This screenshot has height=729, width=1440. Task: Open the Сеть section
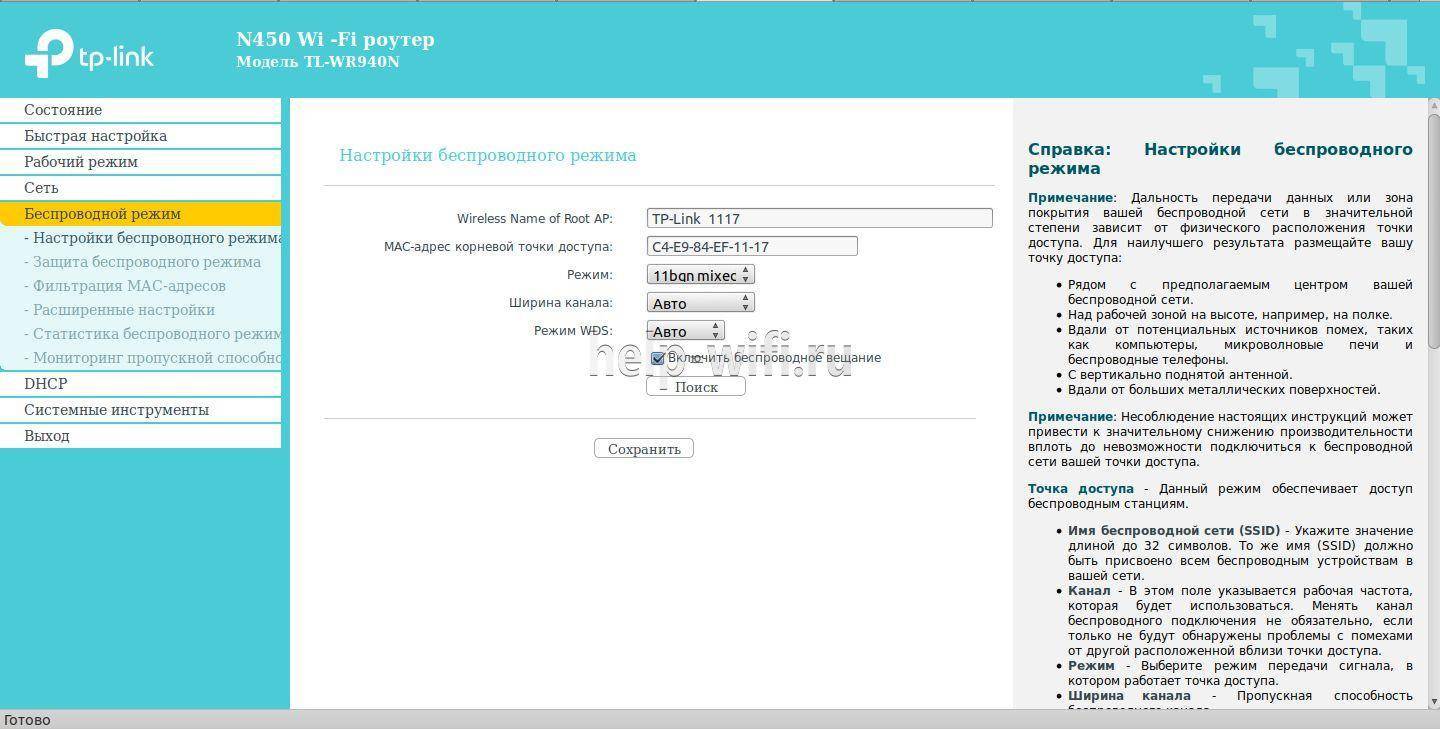click(x=41, y=188)
